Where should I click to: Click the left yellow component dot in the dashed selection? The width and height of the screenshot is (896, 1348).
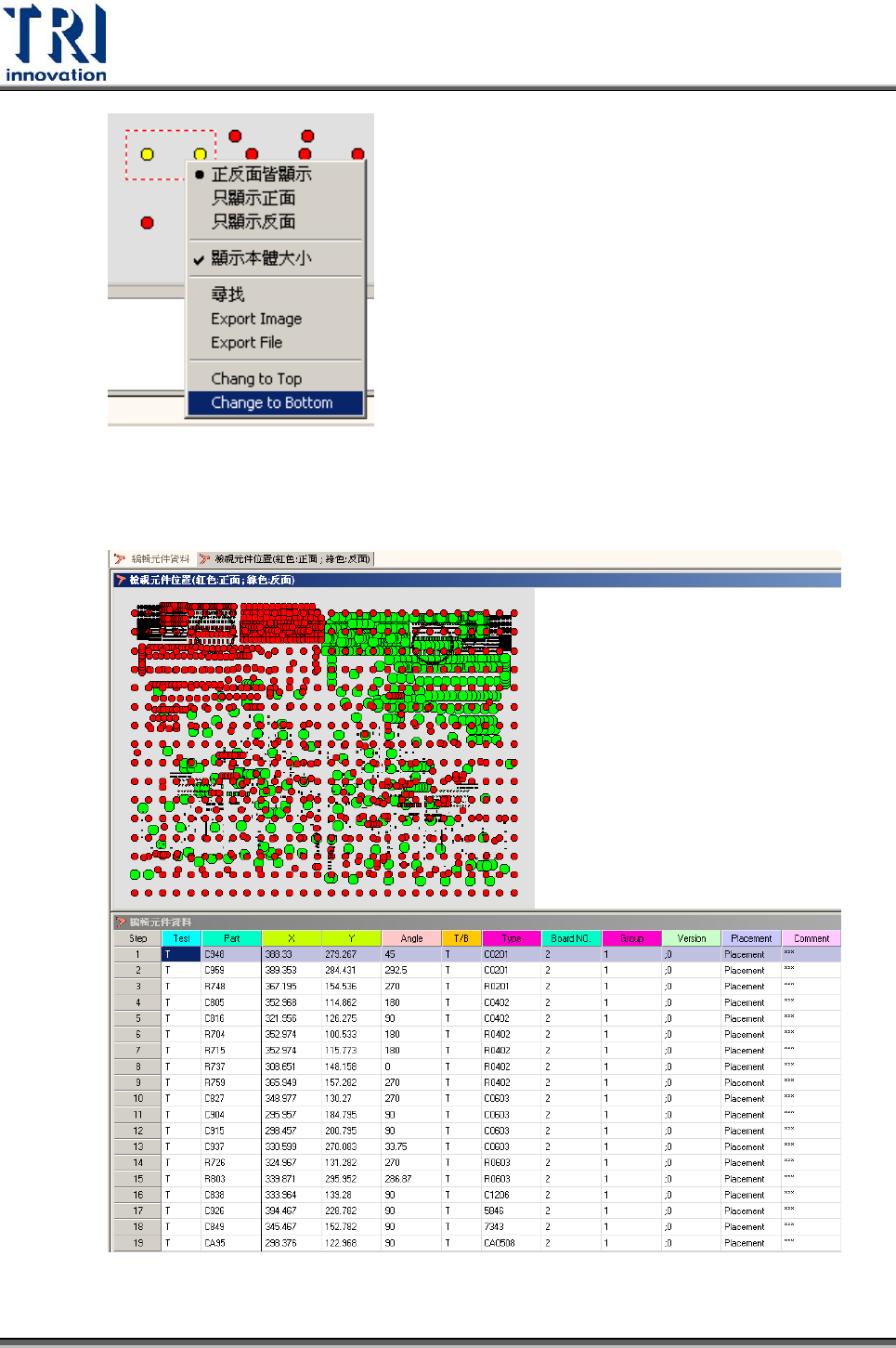pos(147,154)
